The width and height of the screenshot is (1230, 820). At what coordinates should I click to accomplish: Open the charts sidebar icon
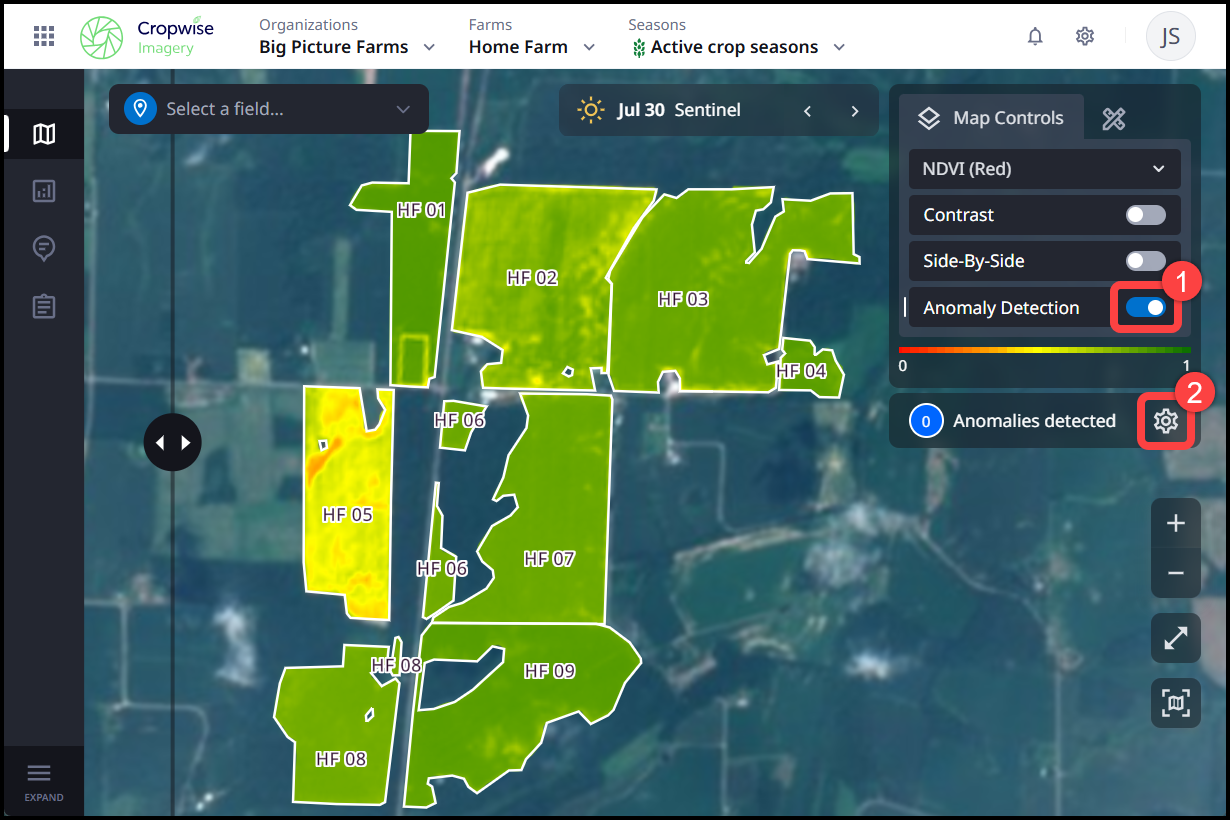click(44, 191)
